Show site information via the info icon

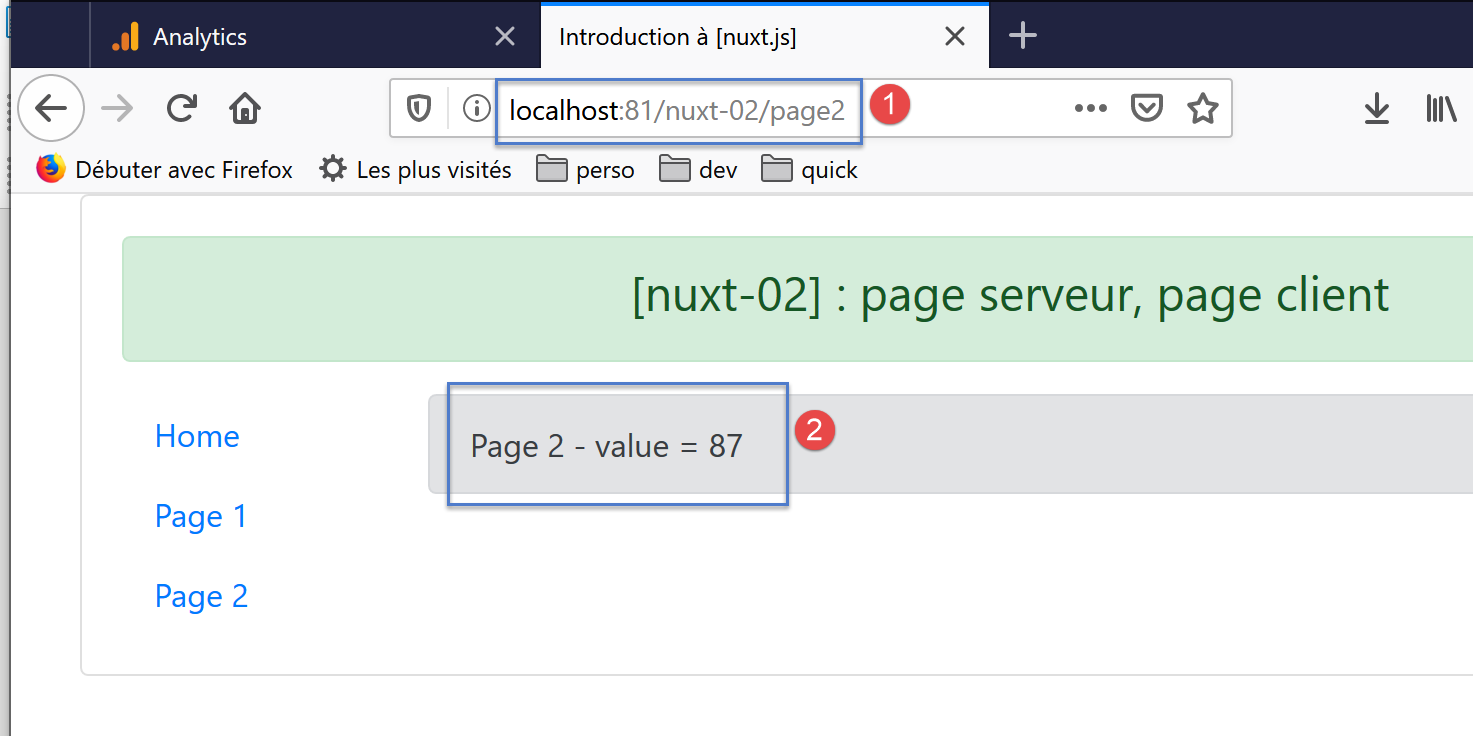point(476,108)
